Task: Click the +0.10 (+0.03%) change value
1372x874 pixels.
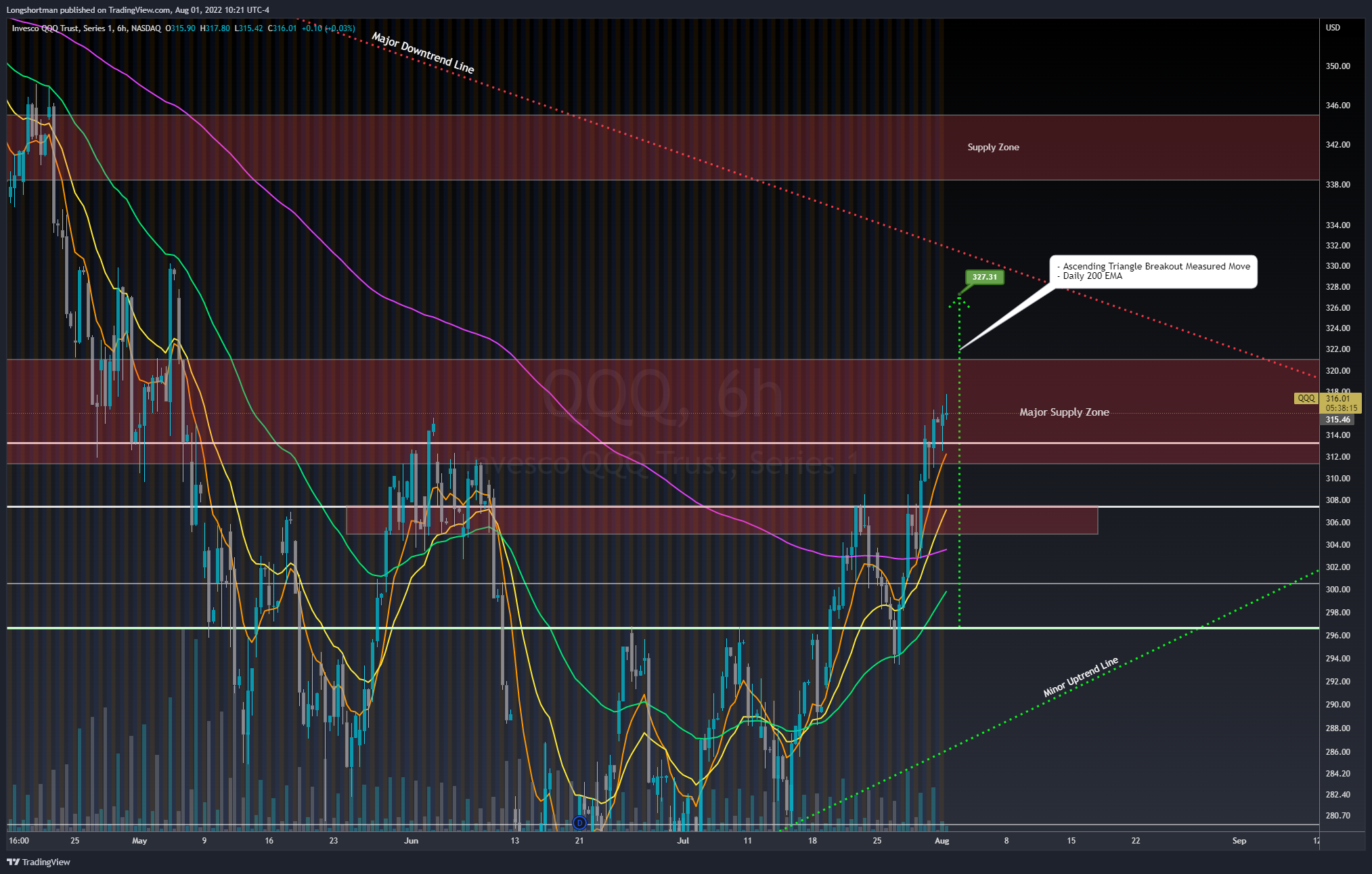Action: coord(328,28)
